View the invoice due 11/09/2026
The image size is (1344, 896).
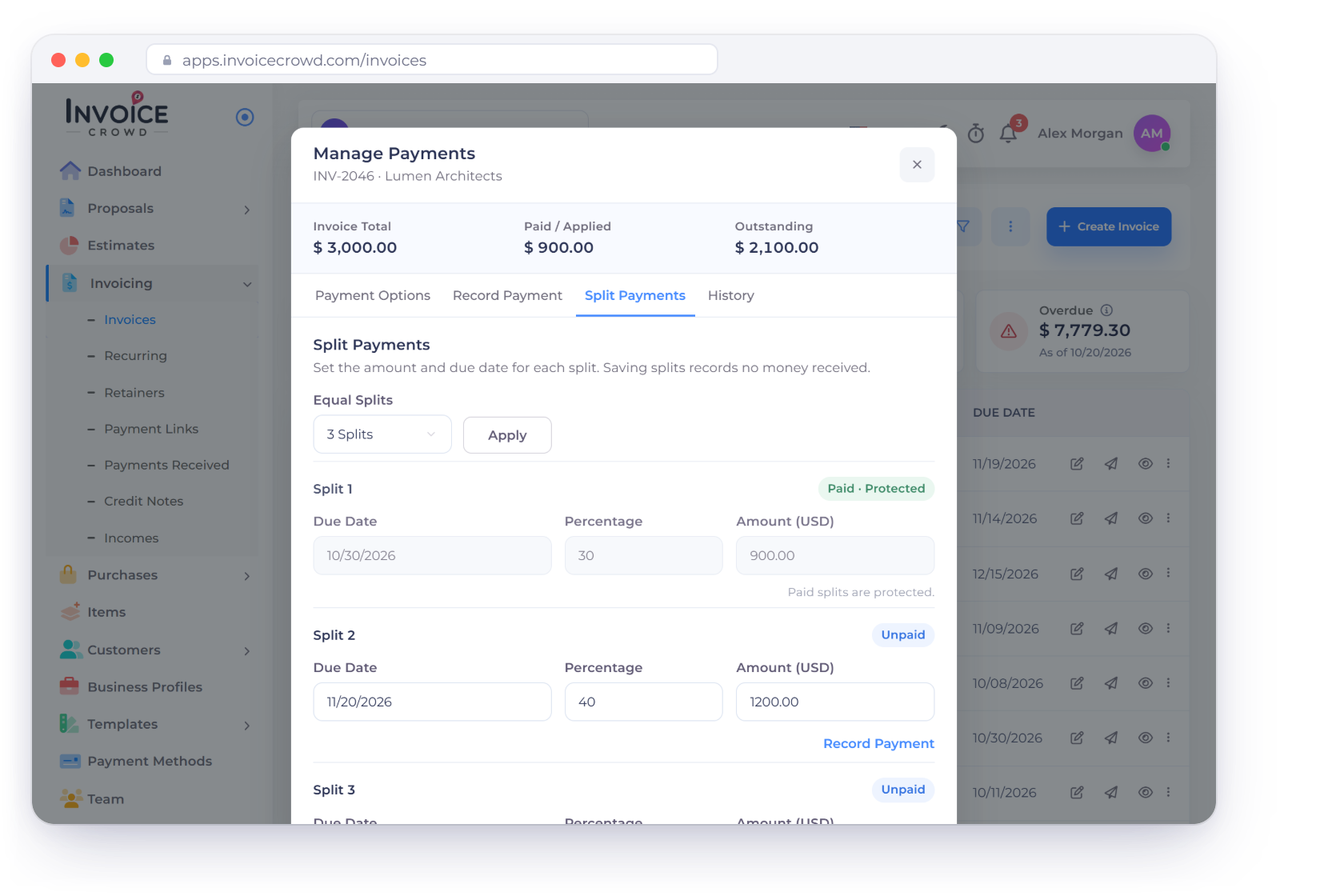point(1146,628)
